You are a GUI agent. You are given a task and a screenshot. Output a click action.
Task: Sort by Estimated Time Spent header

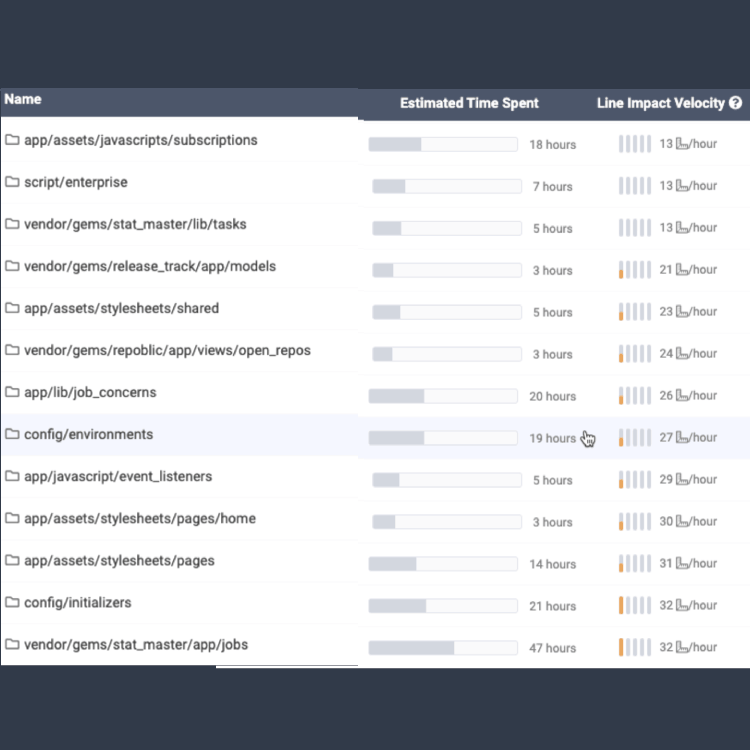point(469,103)
